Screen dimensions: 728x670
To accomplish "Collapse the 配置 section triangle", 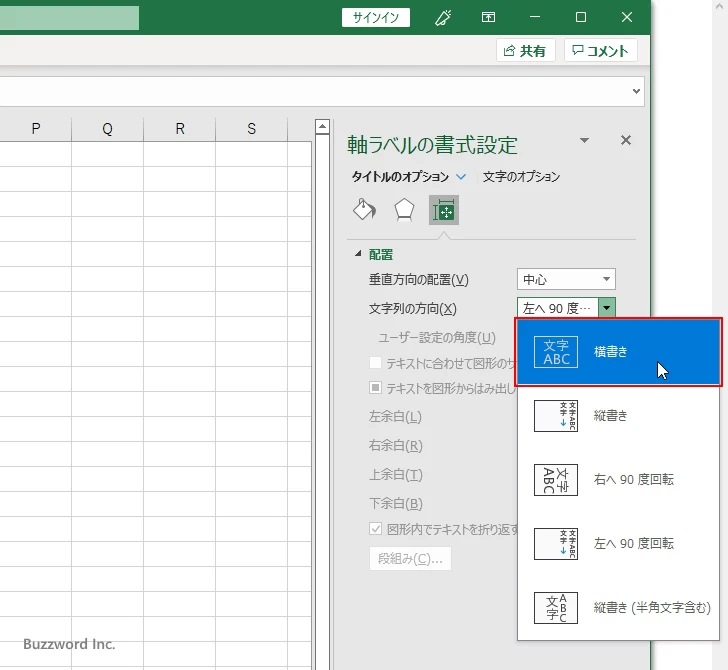I will [358, 255].
